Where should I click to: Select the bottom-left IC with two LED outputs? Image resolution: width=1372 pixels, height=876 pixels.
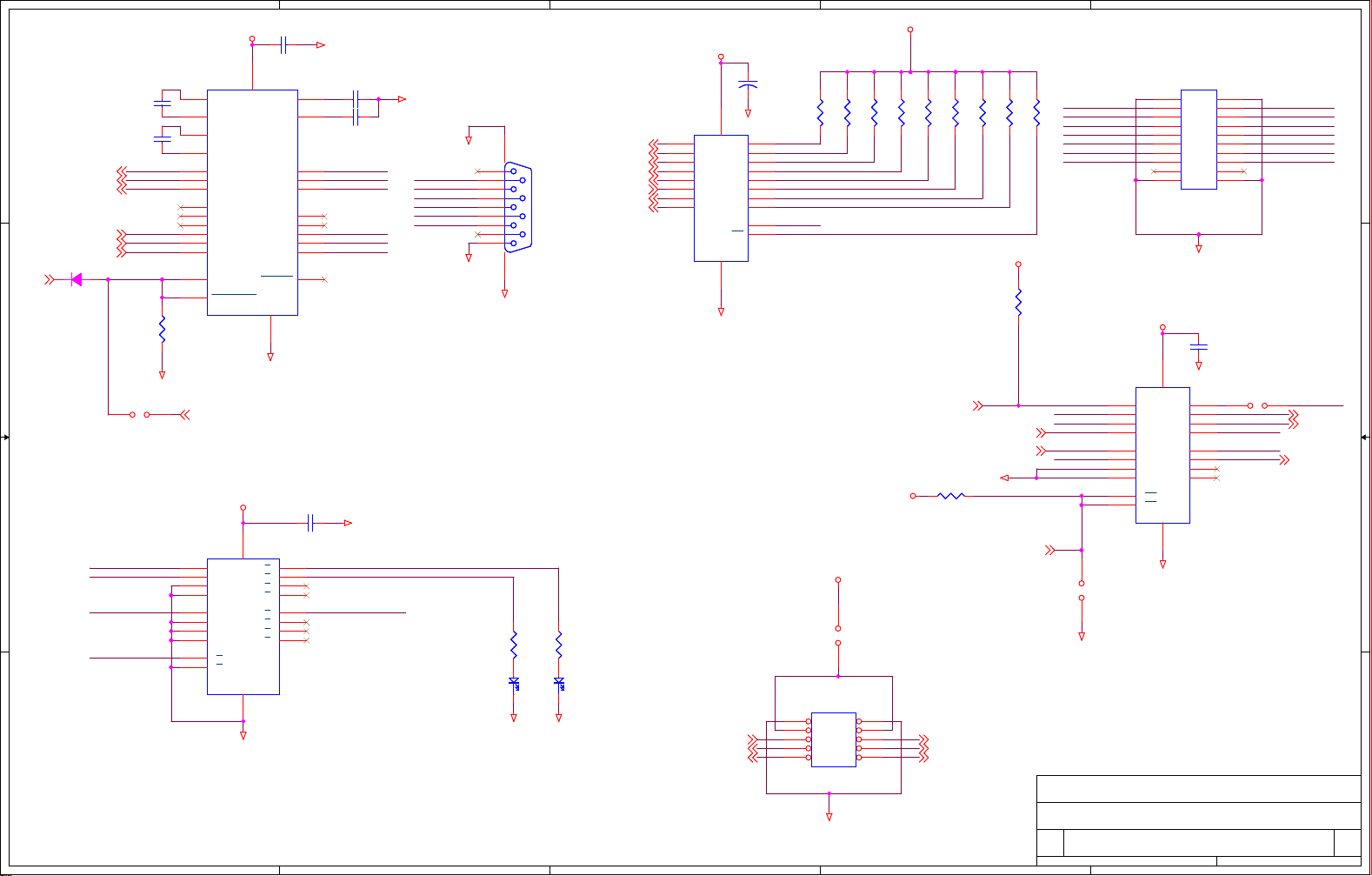(x=243, y=626)
